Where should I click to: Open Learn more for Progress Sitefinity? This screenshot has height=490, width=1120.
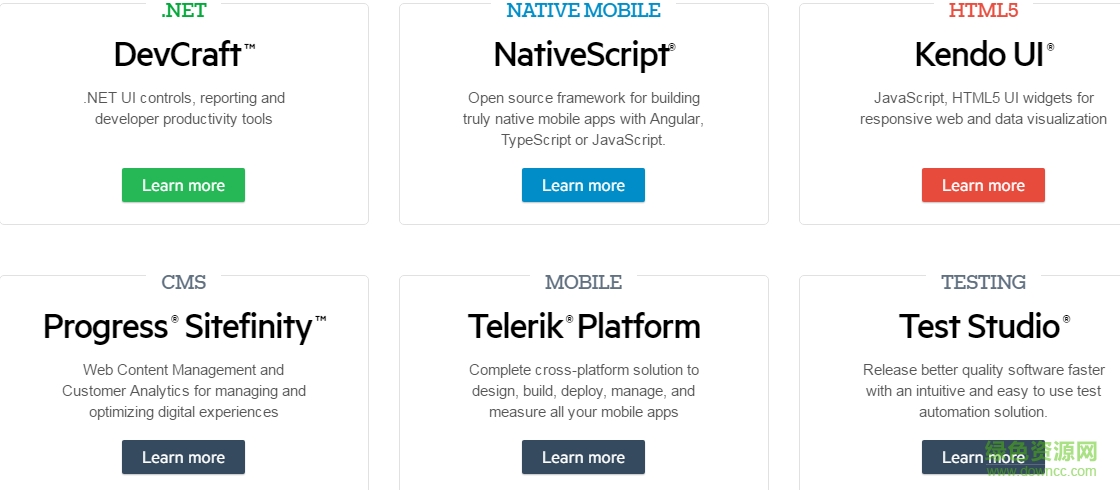[x=183, y=457]
